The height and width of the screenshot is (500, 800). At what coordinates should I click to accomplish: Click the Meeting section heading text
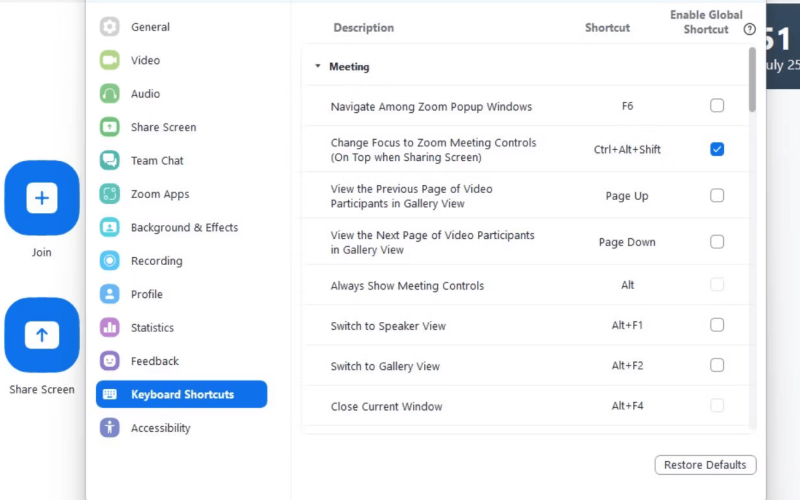tap(349, 67)
